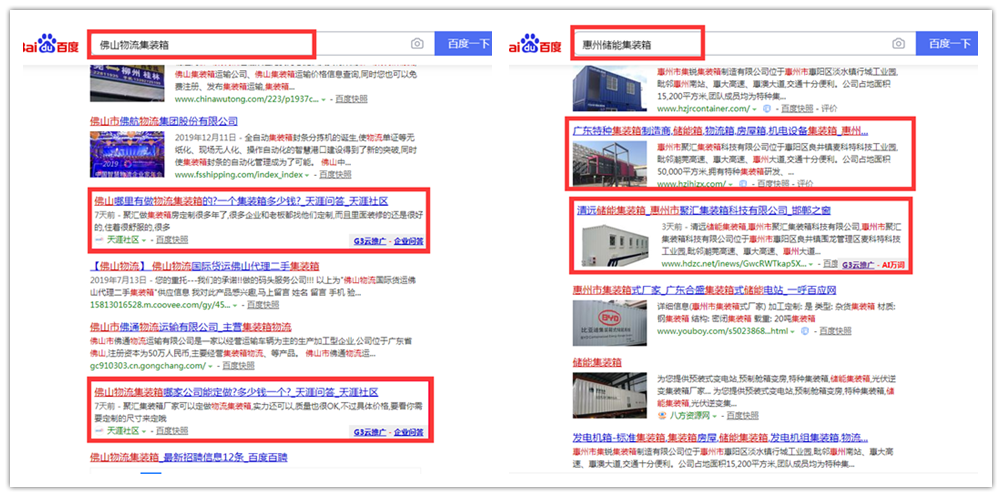This screenshot has height=497, width=1002.
Task: Open BYD container thumbnail for 惠州市集装箱式厂家
Action: pyautogui.click(x=610, y=323)
